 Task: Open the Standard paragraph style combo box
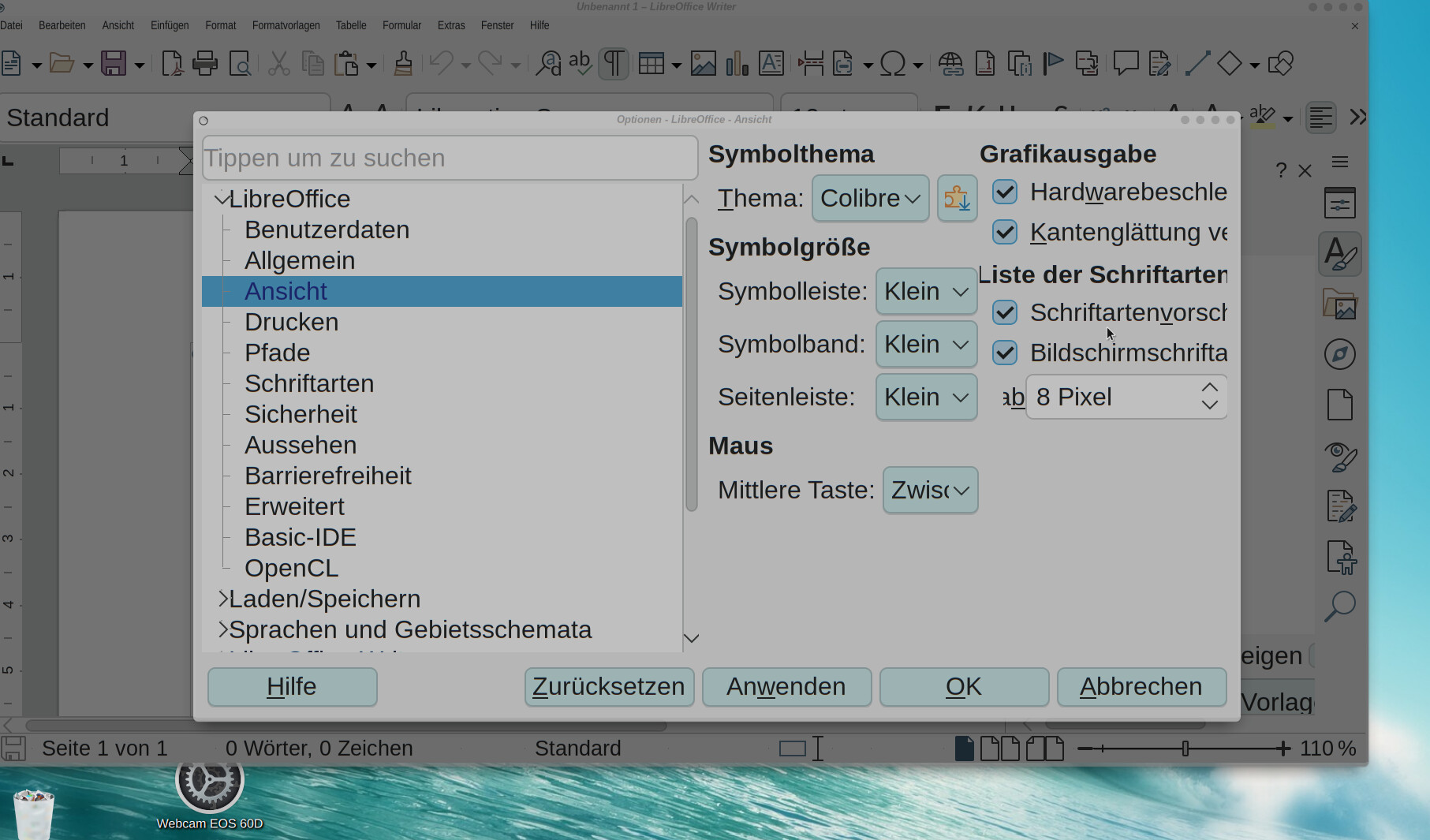click(165, 118)
